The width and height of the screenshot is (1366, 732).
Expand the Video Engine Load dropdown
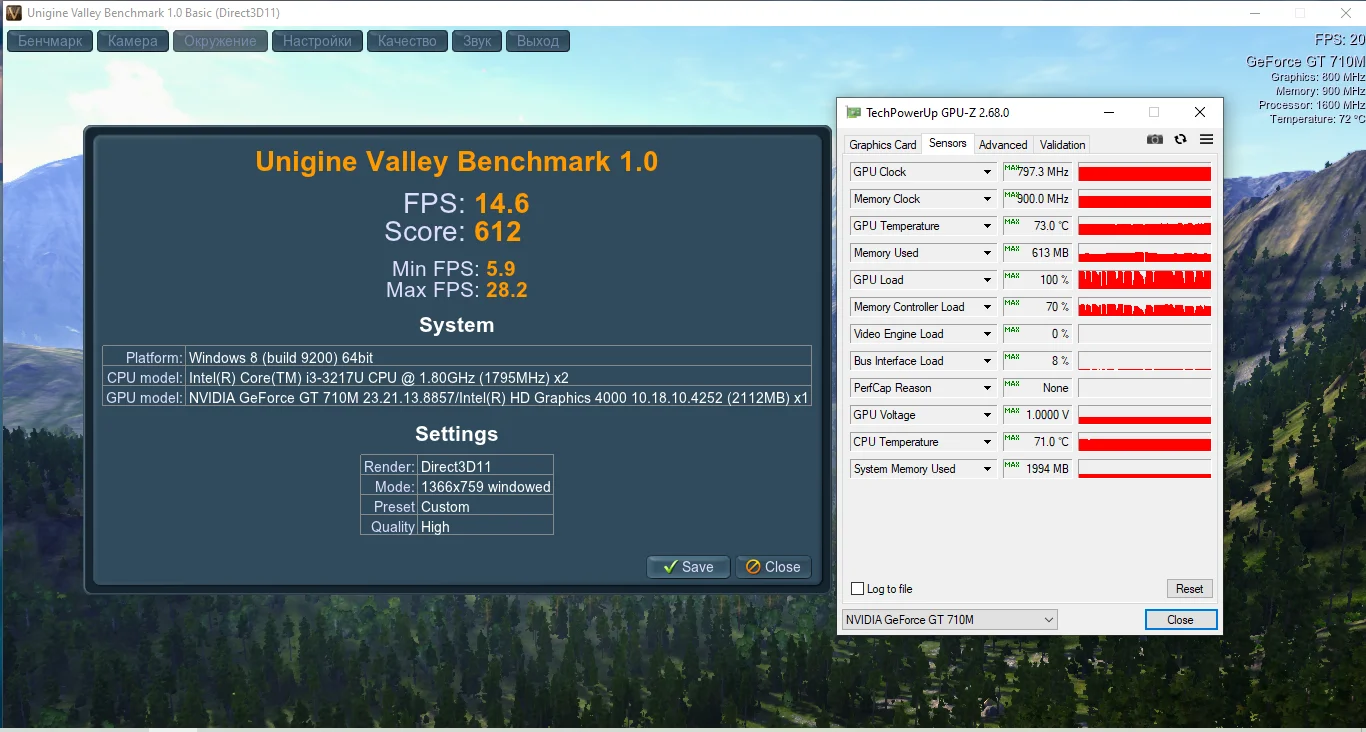click(987, 334)
